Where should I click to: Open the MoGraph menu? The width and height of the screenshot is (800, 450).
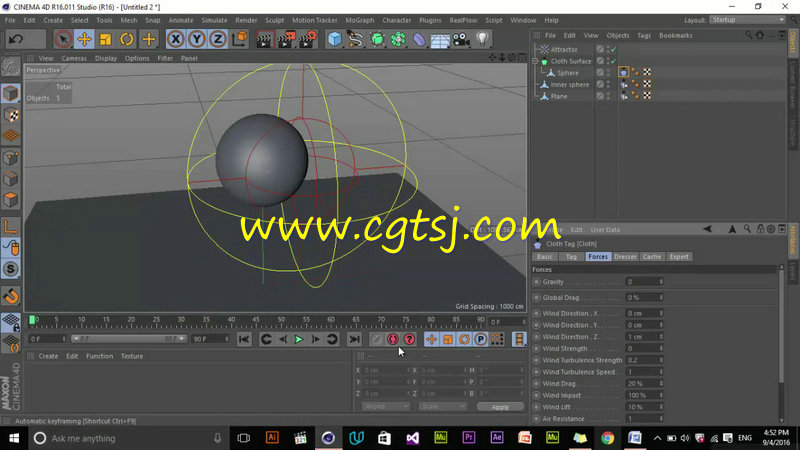click(360, 20)
